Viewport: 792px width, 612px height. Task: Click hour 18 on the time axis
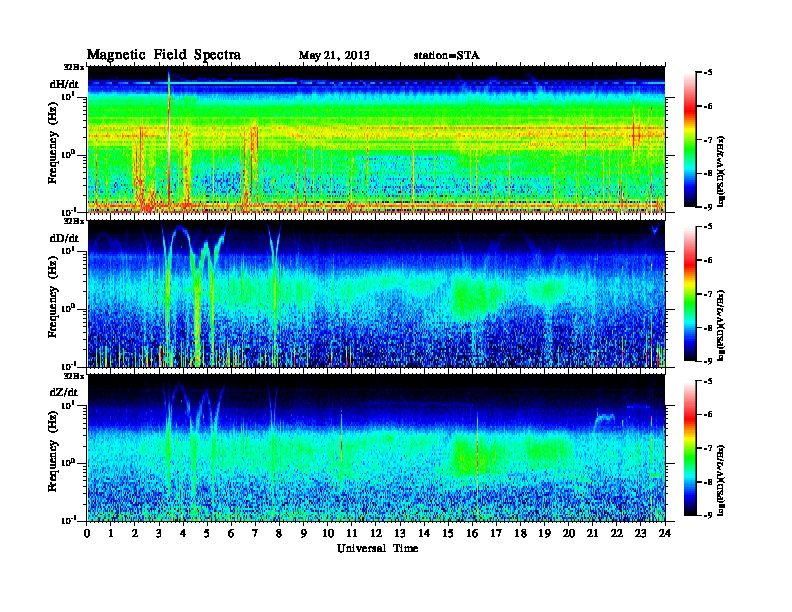[520, 533]
